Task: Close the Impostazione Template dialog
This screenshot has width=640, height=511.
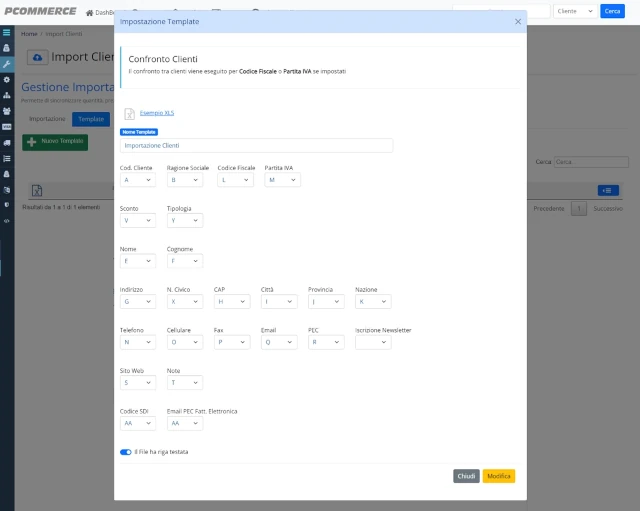Action: point(518,22)
